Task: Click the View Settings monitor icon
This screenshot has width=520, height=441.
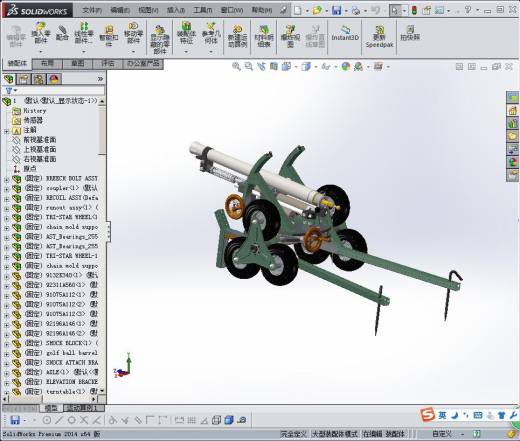Action: pos(378,67)
